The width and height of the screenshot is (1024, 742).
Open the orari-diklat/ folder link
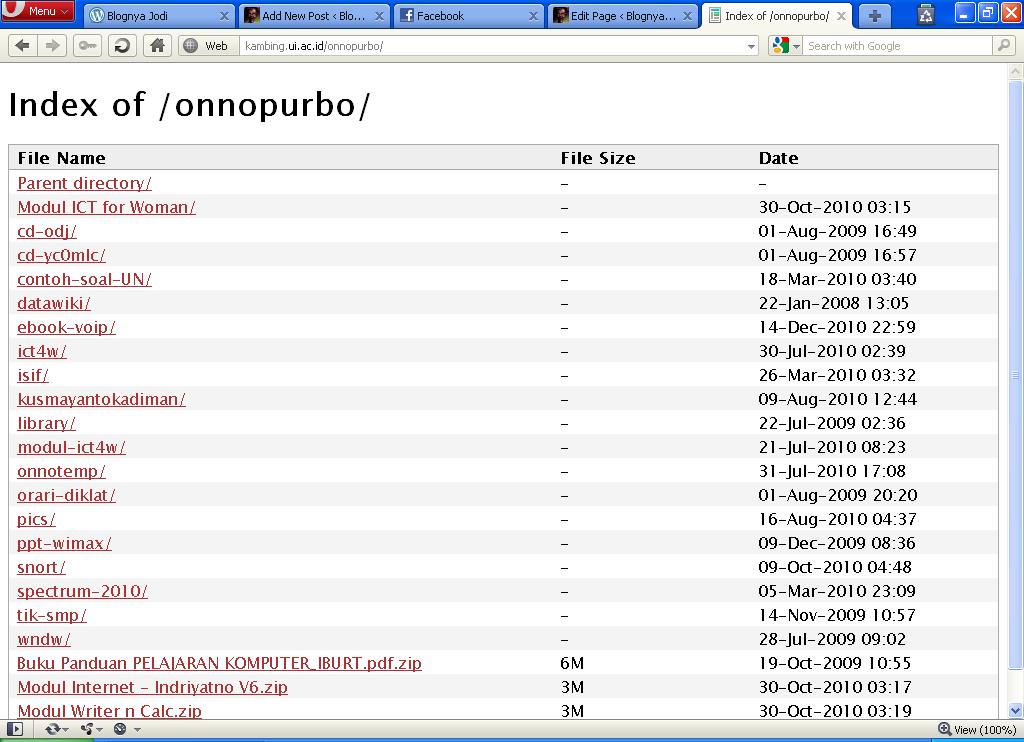coord(67,496)
